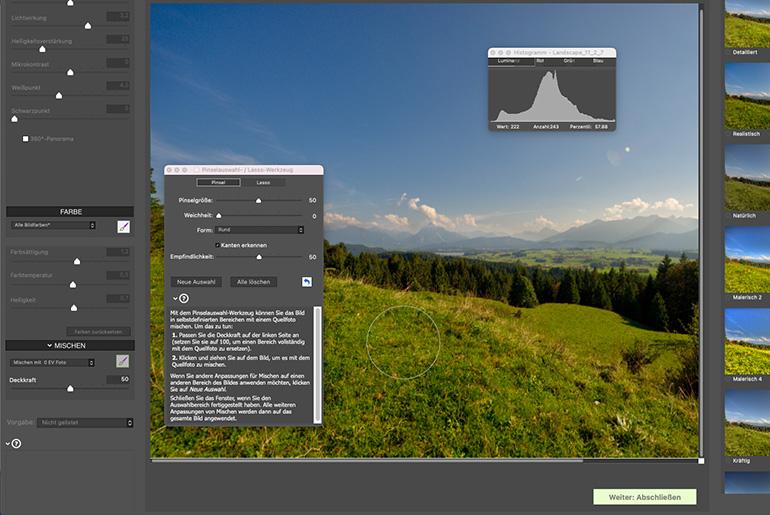
Task: Open the blending brush tool next to Mischen dropdown
Action: [123, 361]
